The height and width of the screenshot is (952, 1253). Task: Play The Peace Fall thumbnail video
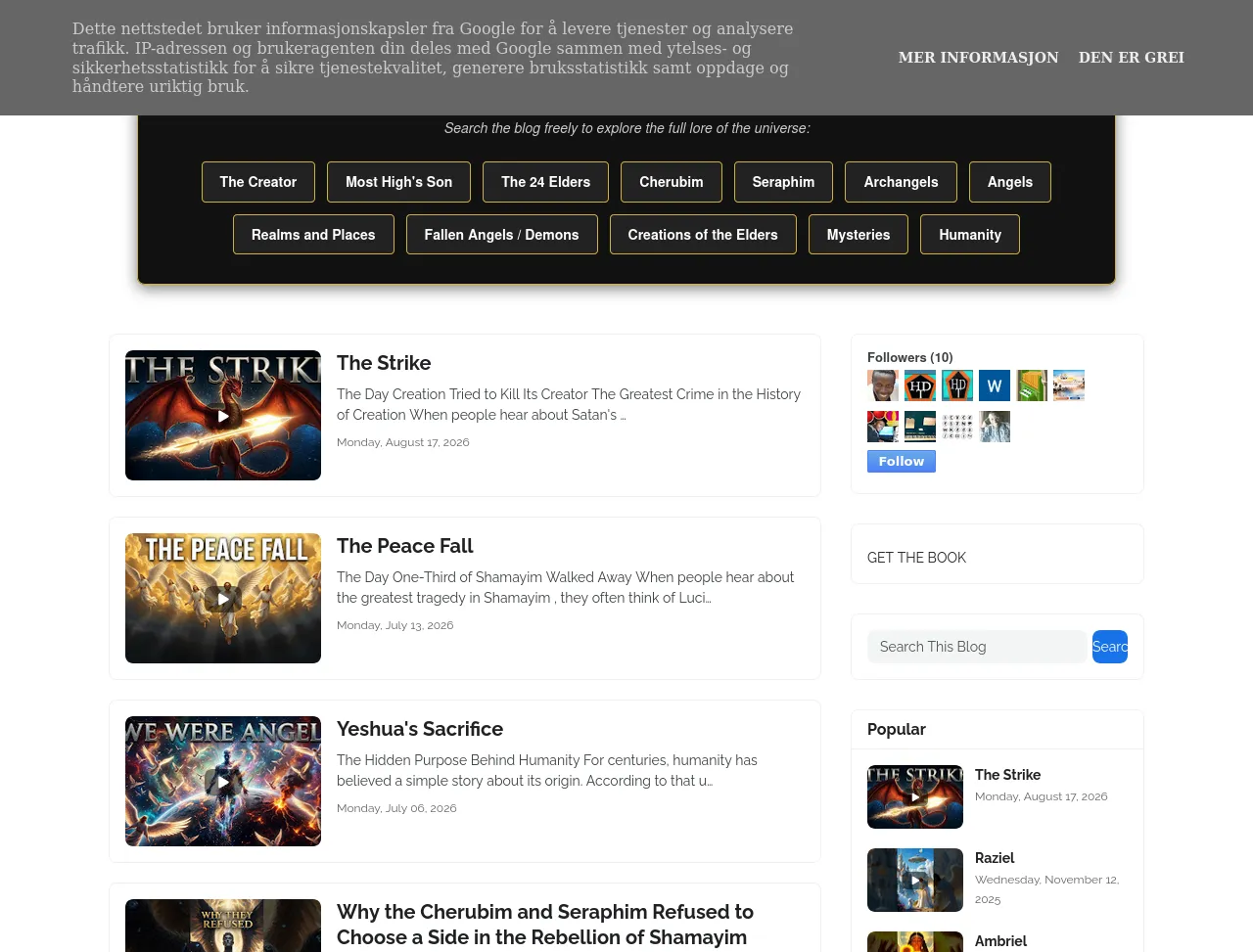coord(223,599)
